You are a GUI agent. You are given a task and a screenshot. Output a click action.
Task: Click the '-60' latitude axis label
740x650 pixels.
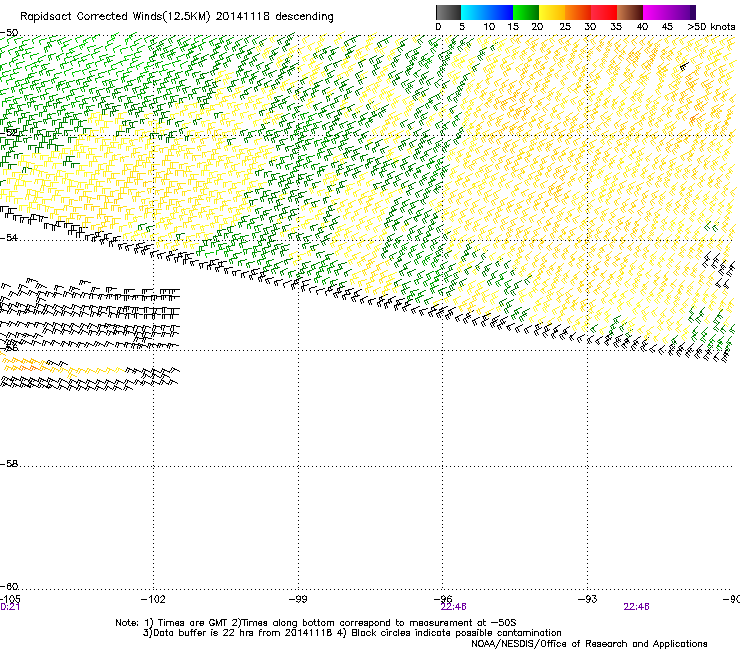pos(9,587)
